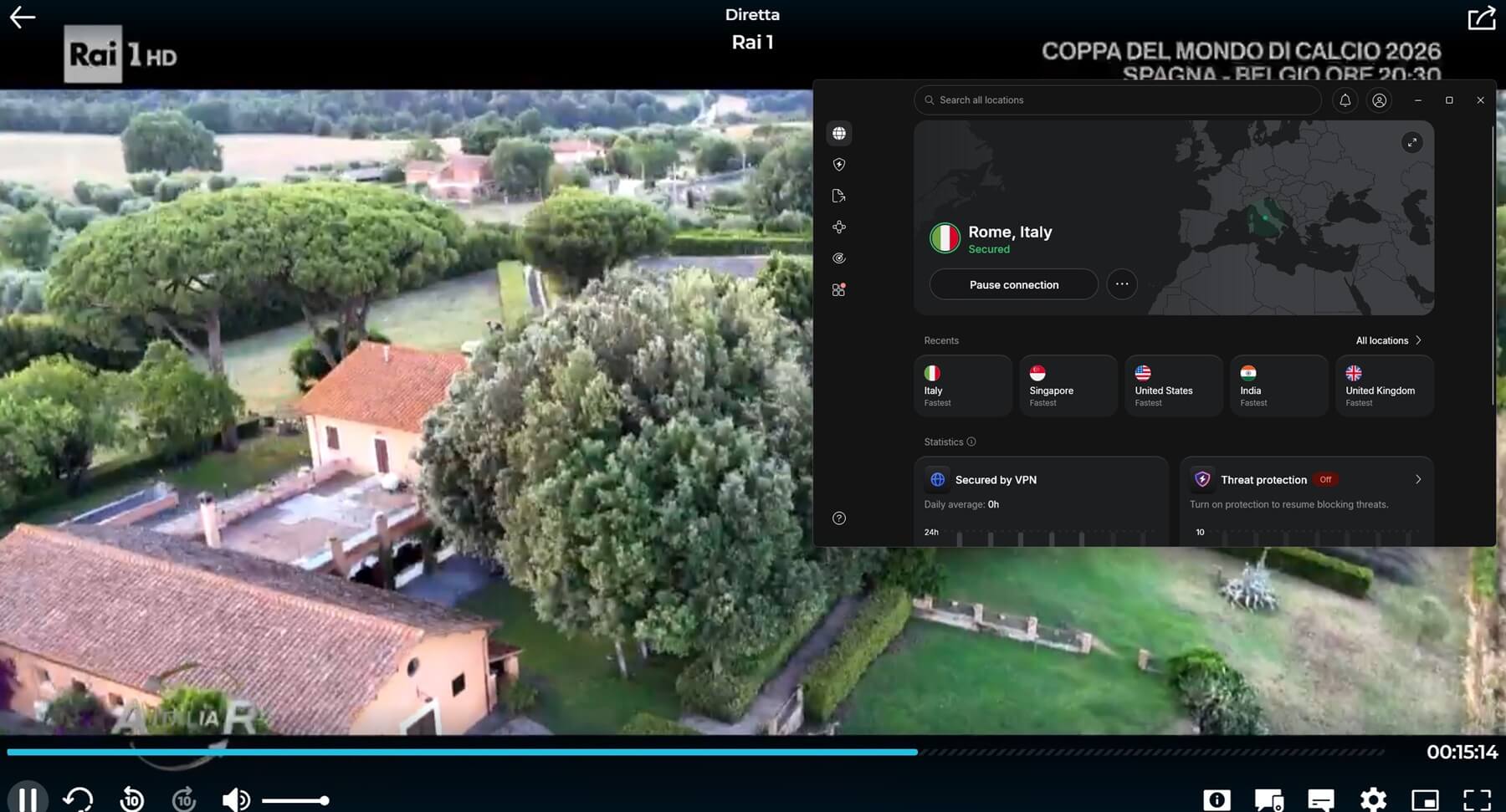Image resolution: width=1506 pixels, height=812 pixels.
Task: Skip forward 10 seconds in the video
Action: pyautogui.click(x=184, y=799)
